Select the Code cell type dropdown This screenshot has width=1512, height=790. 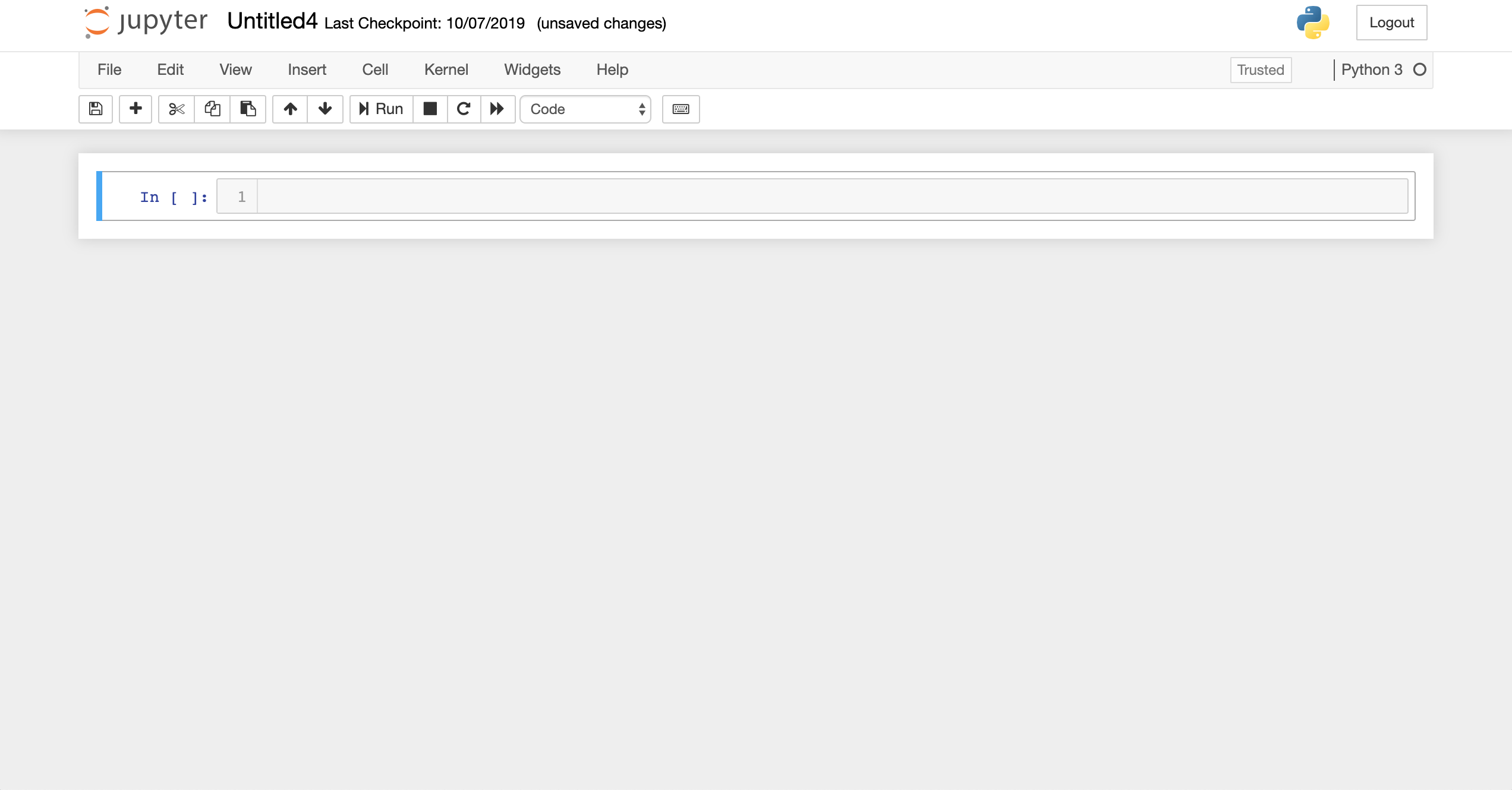coord(586,109)
